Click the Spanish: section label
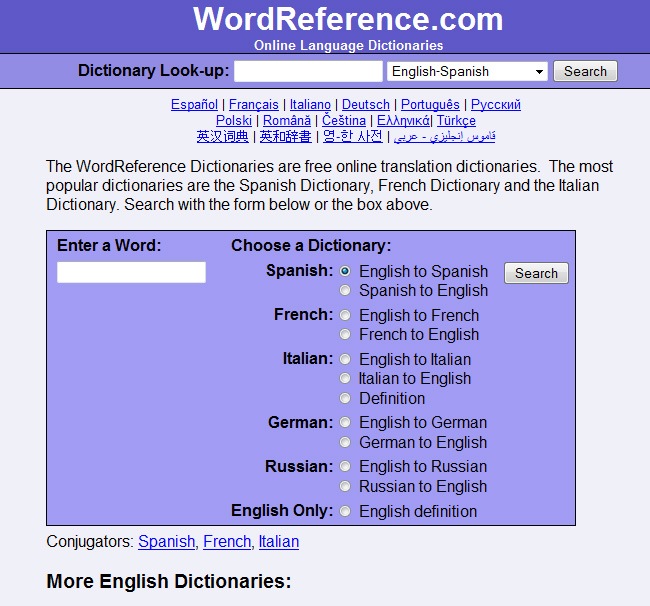 tap(299, 271)
